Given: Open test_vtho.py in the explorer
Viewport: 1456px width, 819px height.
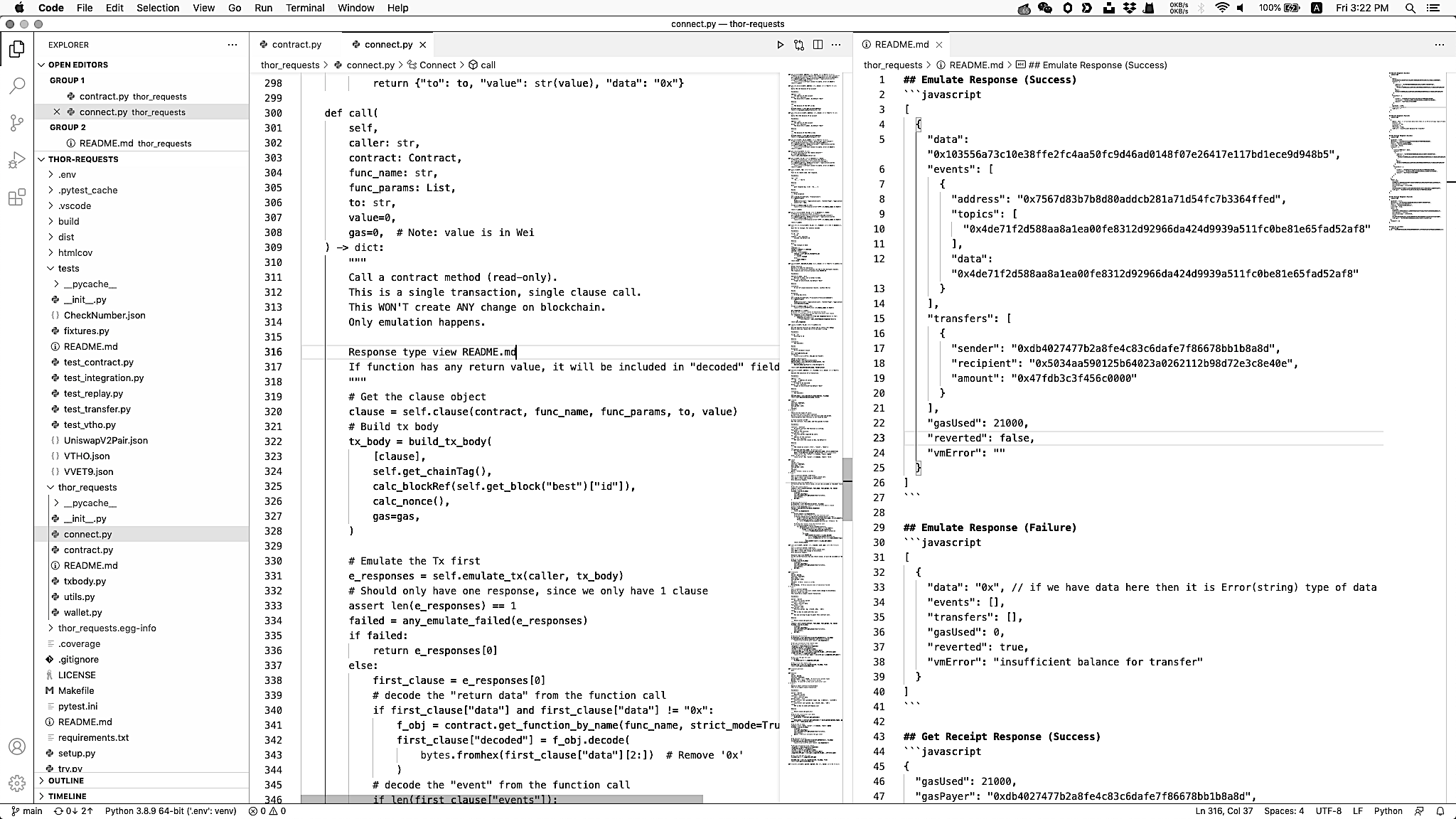Looking at the screenshot, I should pyautogui.click(x=90, y=424).
